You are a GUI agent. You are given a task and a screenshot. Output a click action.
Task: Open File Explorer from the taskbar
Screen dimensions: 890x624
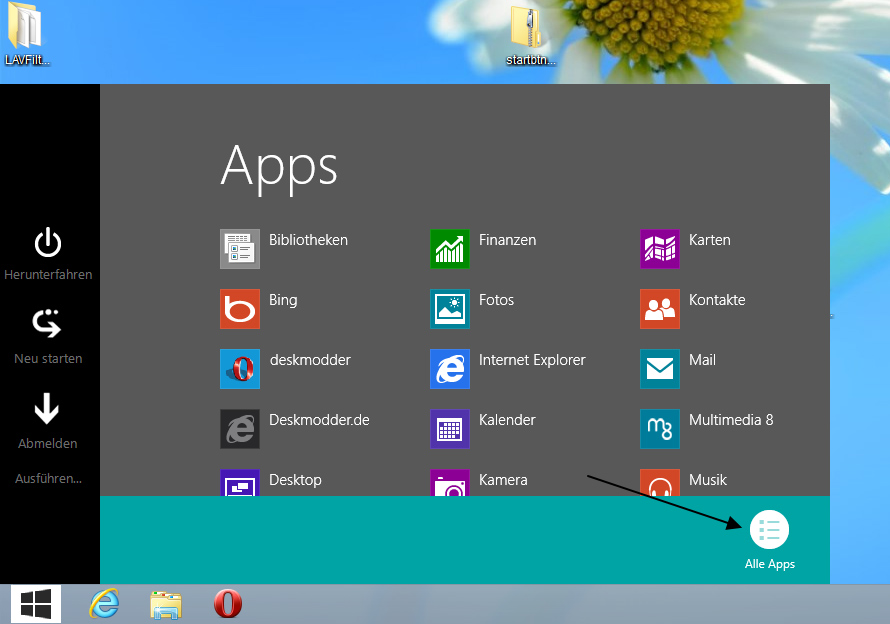tap(166, 605)
